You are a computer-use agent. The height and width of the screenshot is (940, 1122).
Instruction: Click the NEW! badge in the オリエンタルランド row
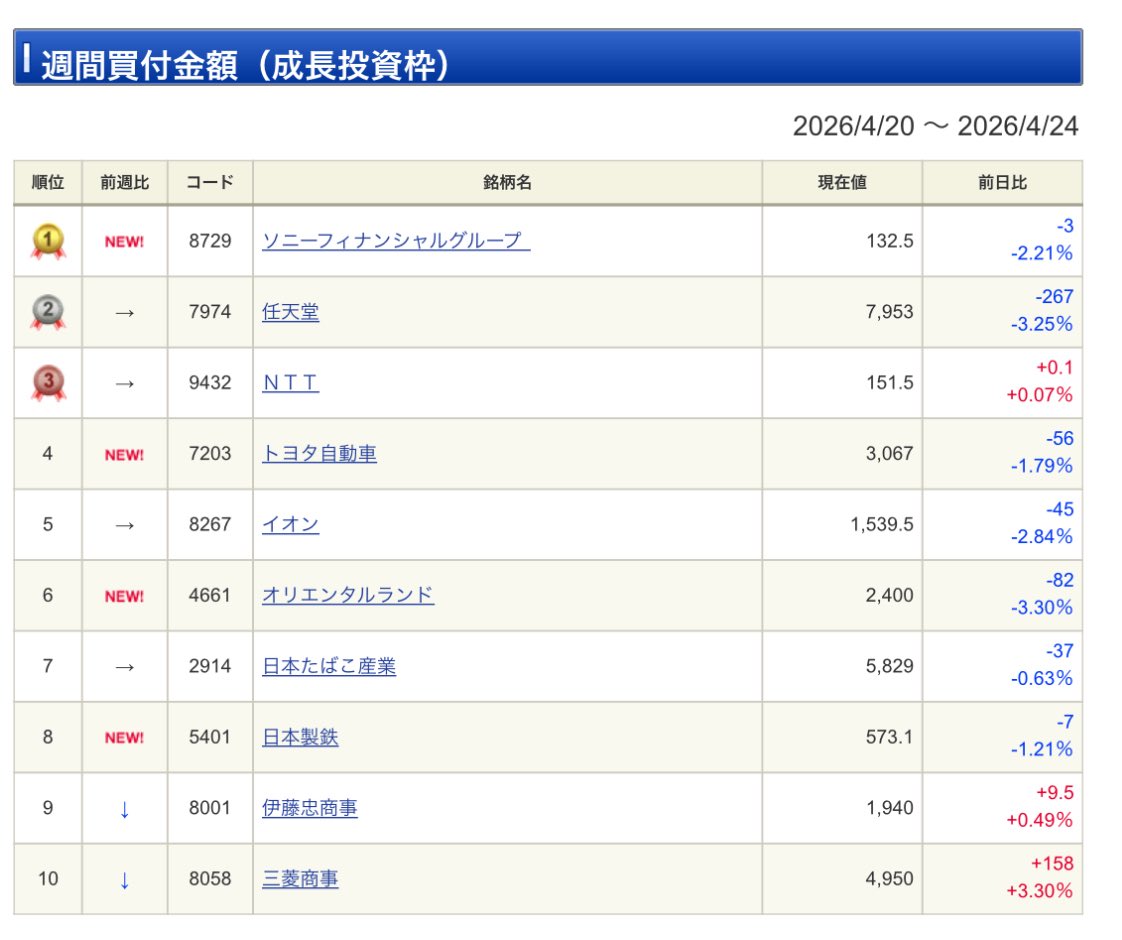124,596
